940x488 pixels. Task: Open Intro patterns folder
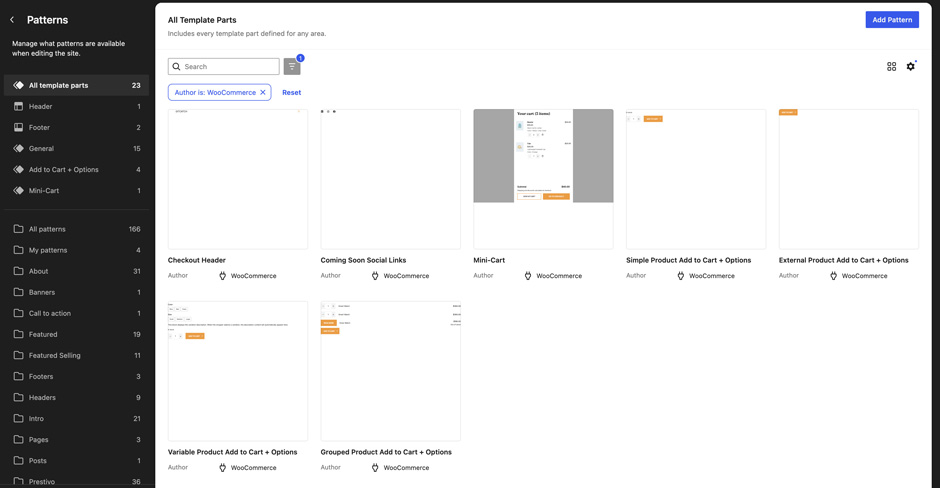pyautogui.click(x=76, y=418)
